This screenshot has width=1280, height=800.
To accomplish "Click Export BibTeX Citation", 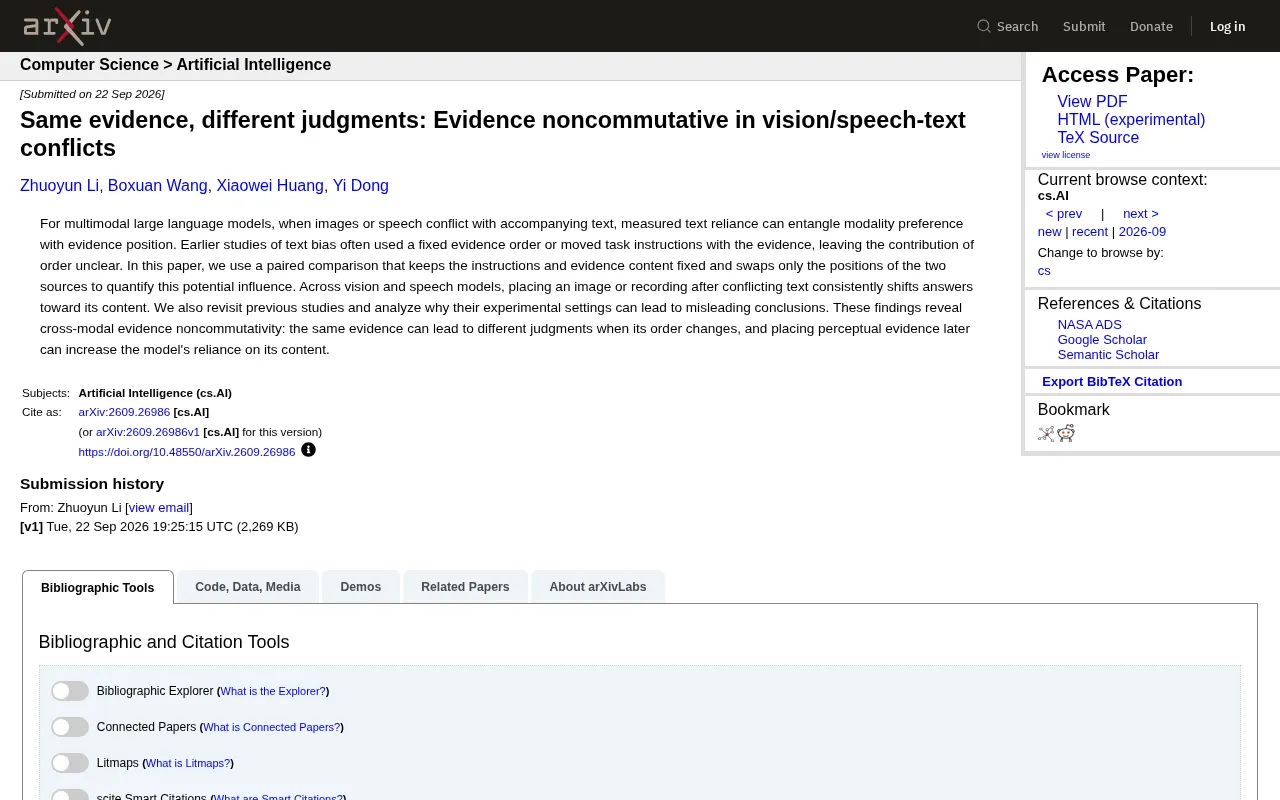I will pos(1112,382).
